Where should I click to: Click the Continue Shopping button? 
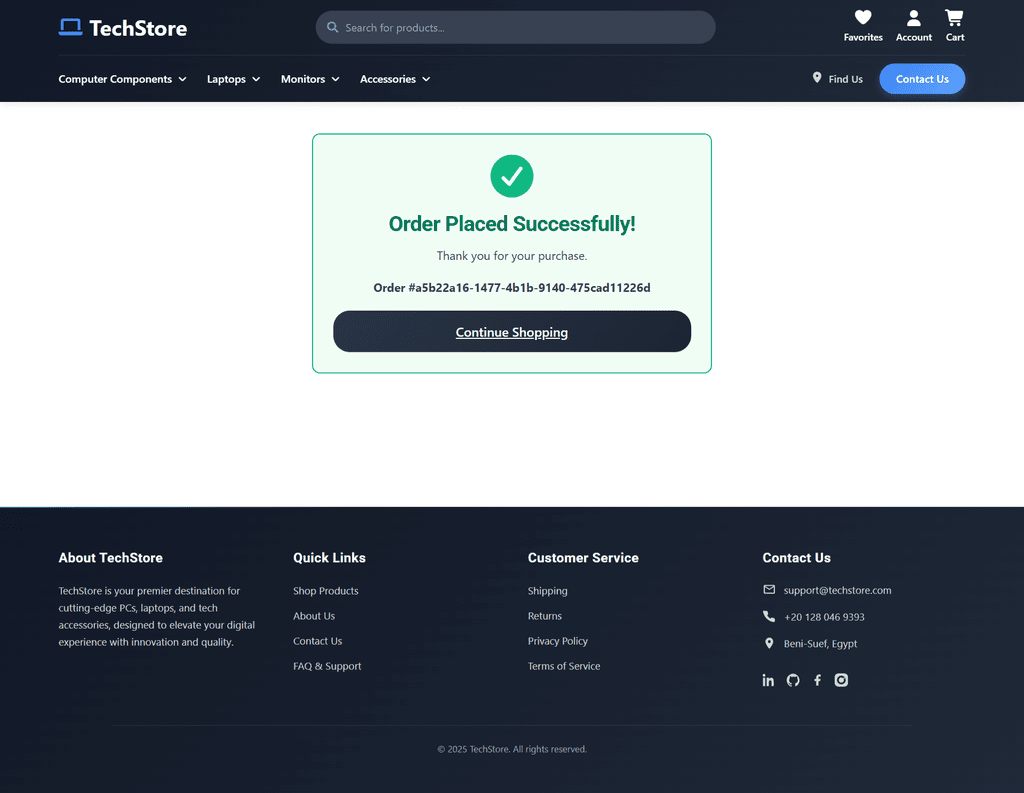[x=511, y=331]
